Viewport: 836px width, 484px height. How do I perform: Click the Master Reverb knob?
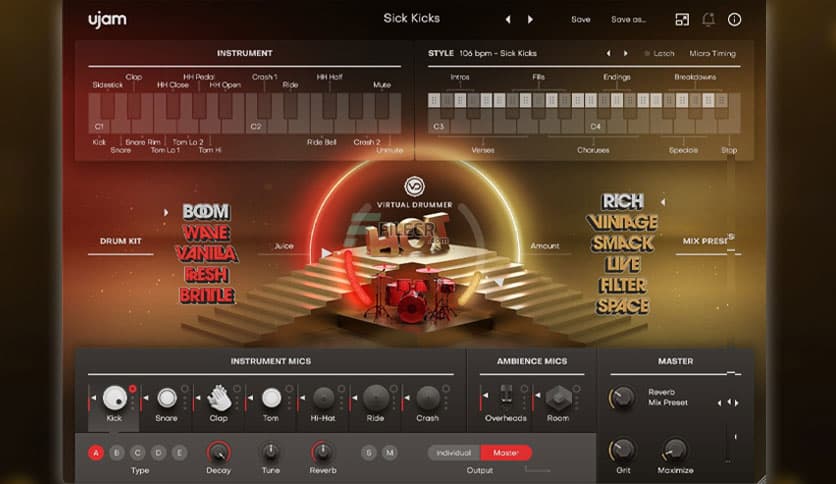click(622, 398)
